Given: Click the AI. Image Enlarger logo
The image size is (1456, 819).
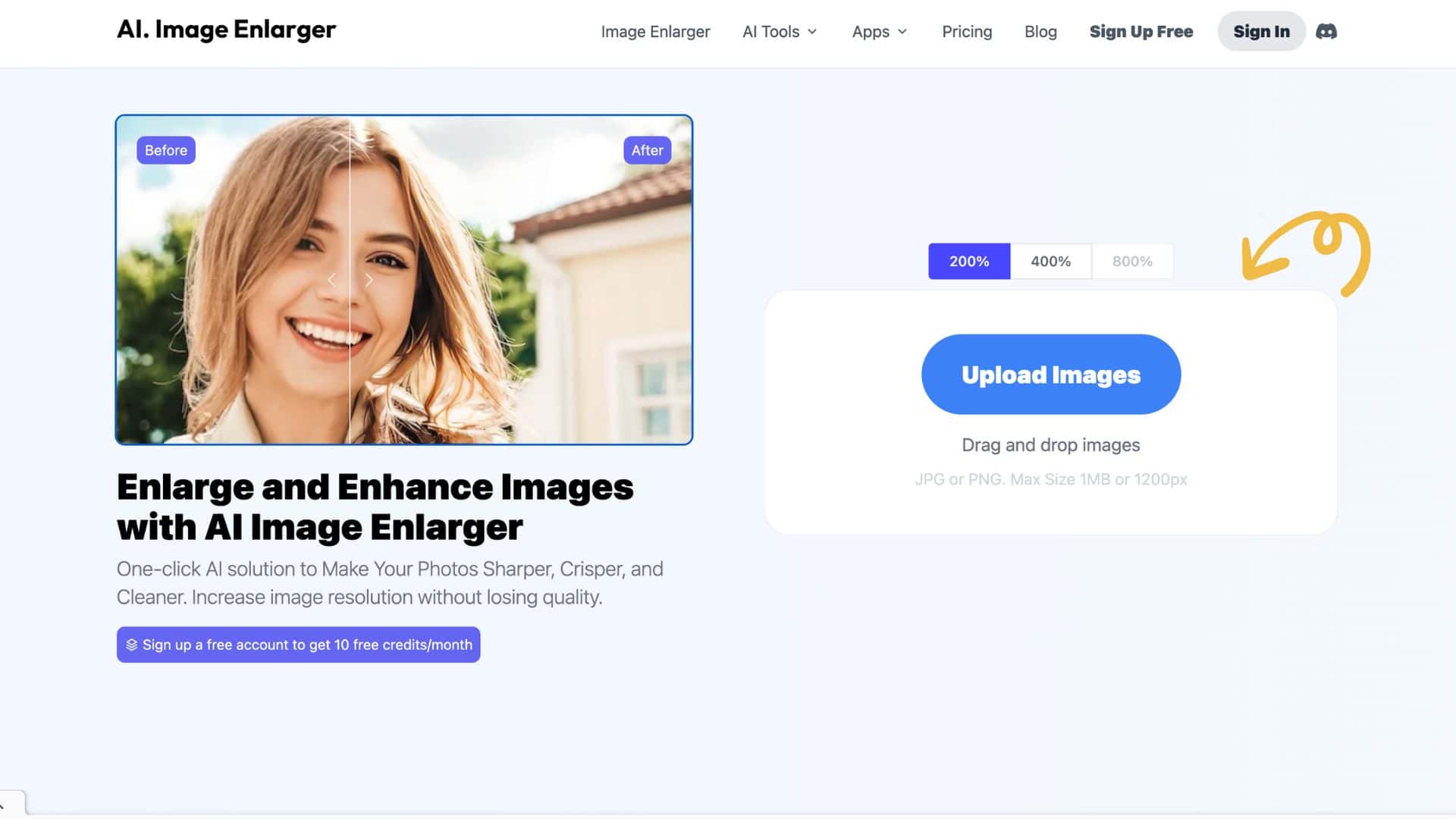Looking at the screenshot, I should point(226,30).
